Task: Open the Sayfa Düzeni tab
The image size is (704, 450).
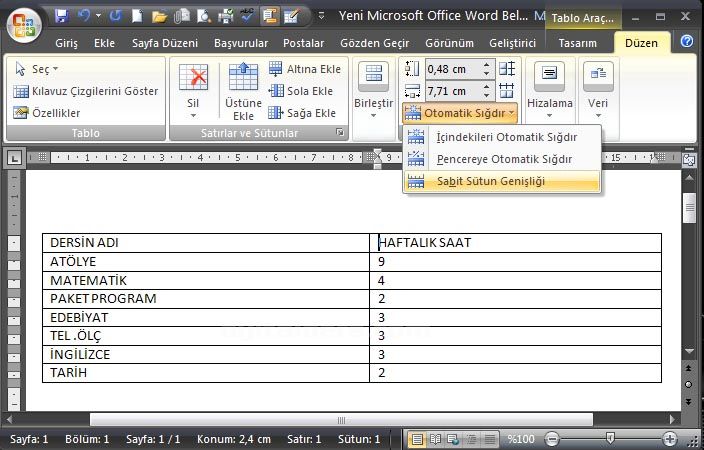Action: point(165,43)
